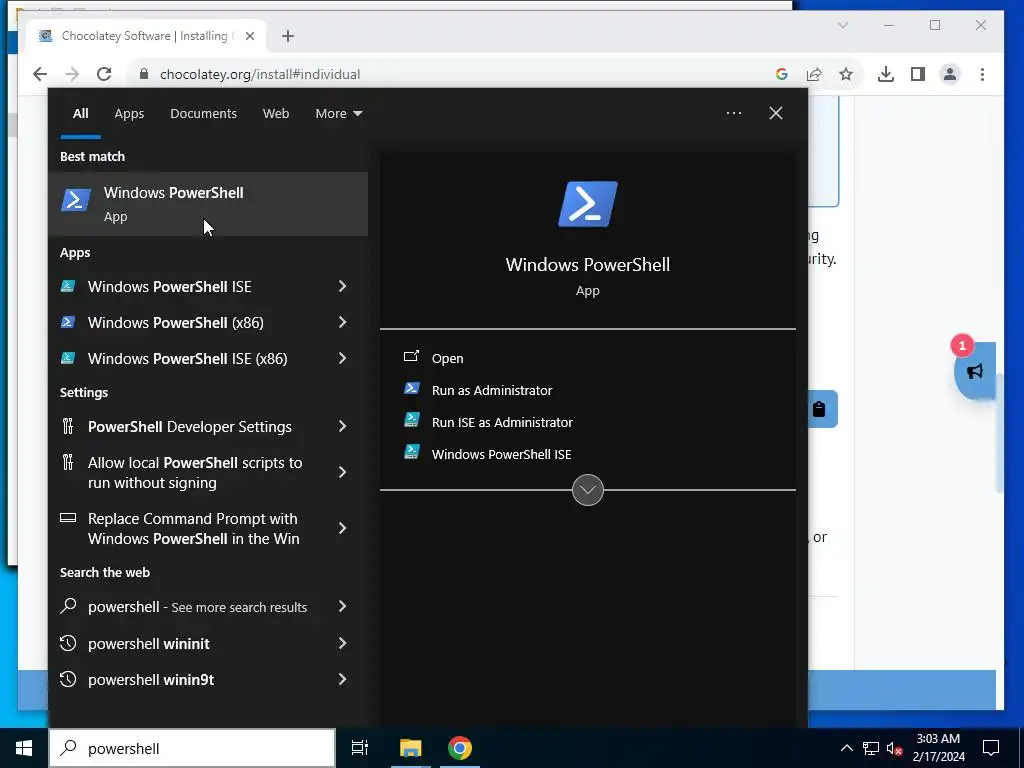Click the large PowerShell icon in preview pane

click(587, 204)
